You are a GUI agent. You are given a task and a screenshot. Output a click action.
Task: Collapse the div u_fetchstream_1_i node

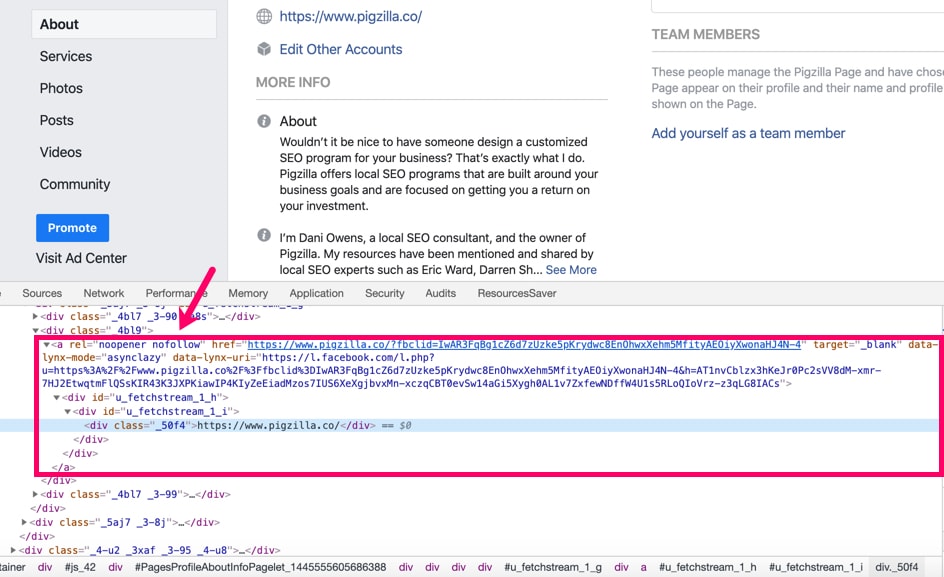tap(67, 411)
